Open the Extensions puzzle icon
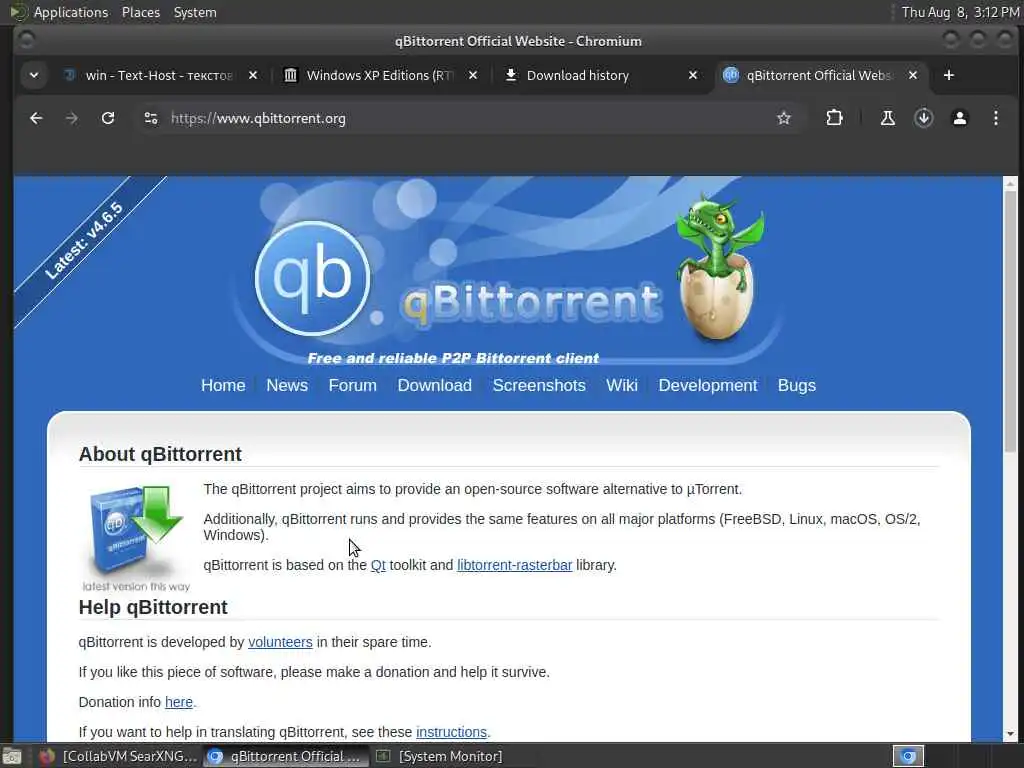Image resolution: width=1024 pixels, height=768 pixels. pos(834,118)
